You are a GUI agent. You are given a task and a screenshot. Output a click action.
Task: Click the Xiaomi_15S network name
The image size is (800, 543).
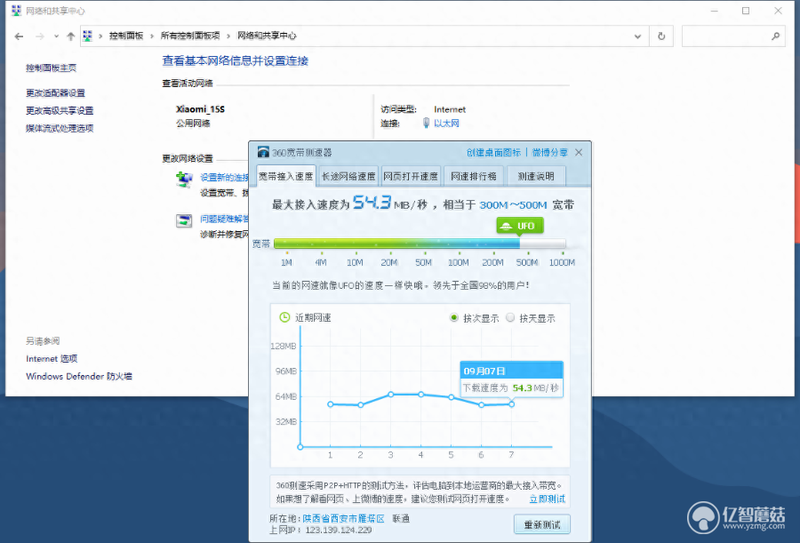click(201, 109)
